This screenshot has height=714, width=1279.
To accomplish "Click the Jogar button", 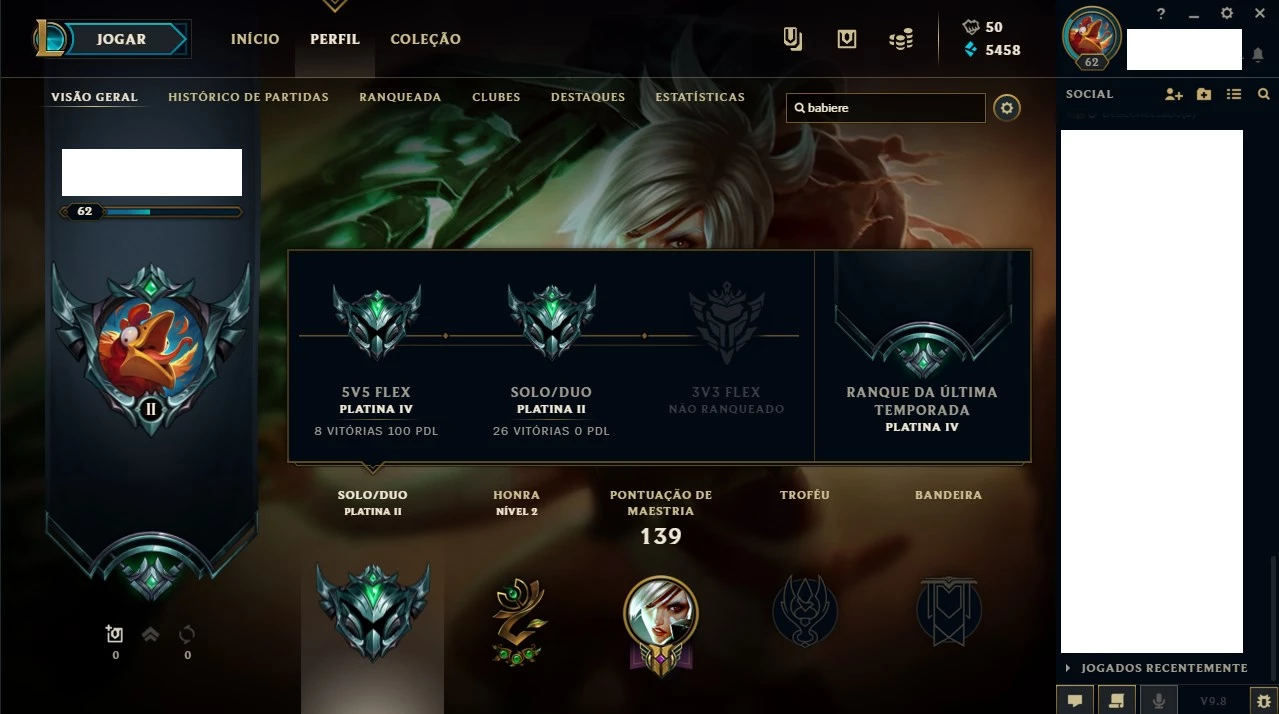I will [x=121, y=39].
